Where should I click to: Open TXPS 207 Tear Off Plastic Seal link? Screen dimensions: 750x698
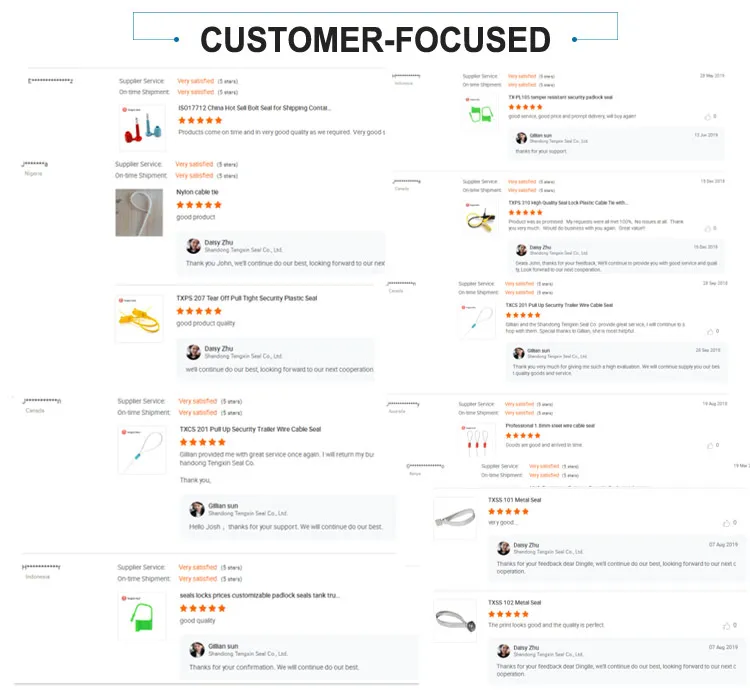[x=246, y=298]
